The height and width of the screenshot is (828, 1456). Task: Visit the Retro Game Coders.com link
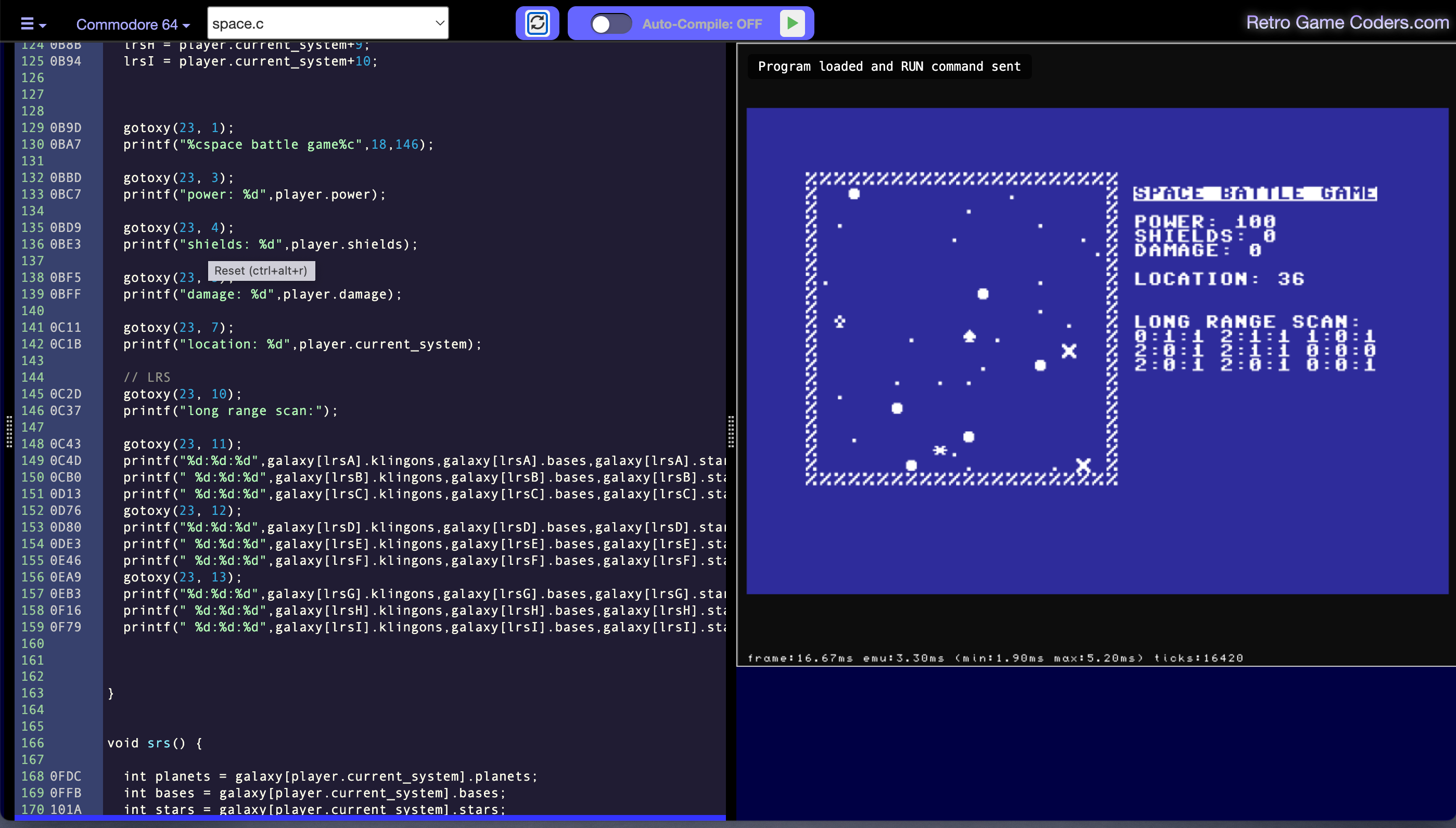[x=1347, y=22]
